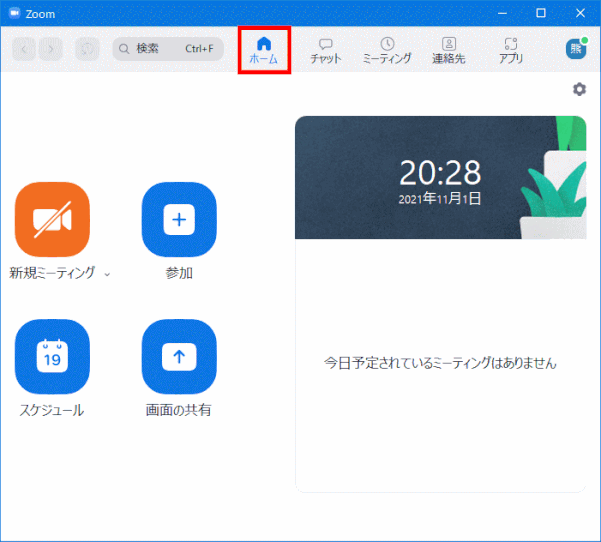Go forward using the right arrow button
This screenshot has width=601, height=542.
51,48
